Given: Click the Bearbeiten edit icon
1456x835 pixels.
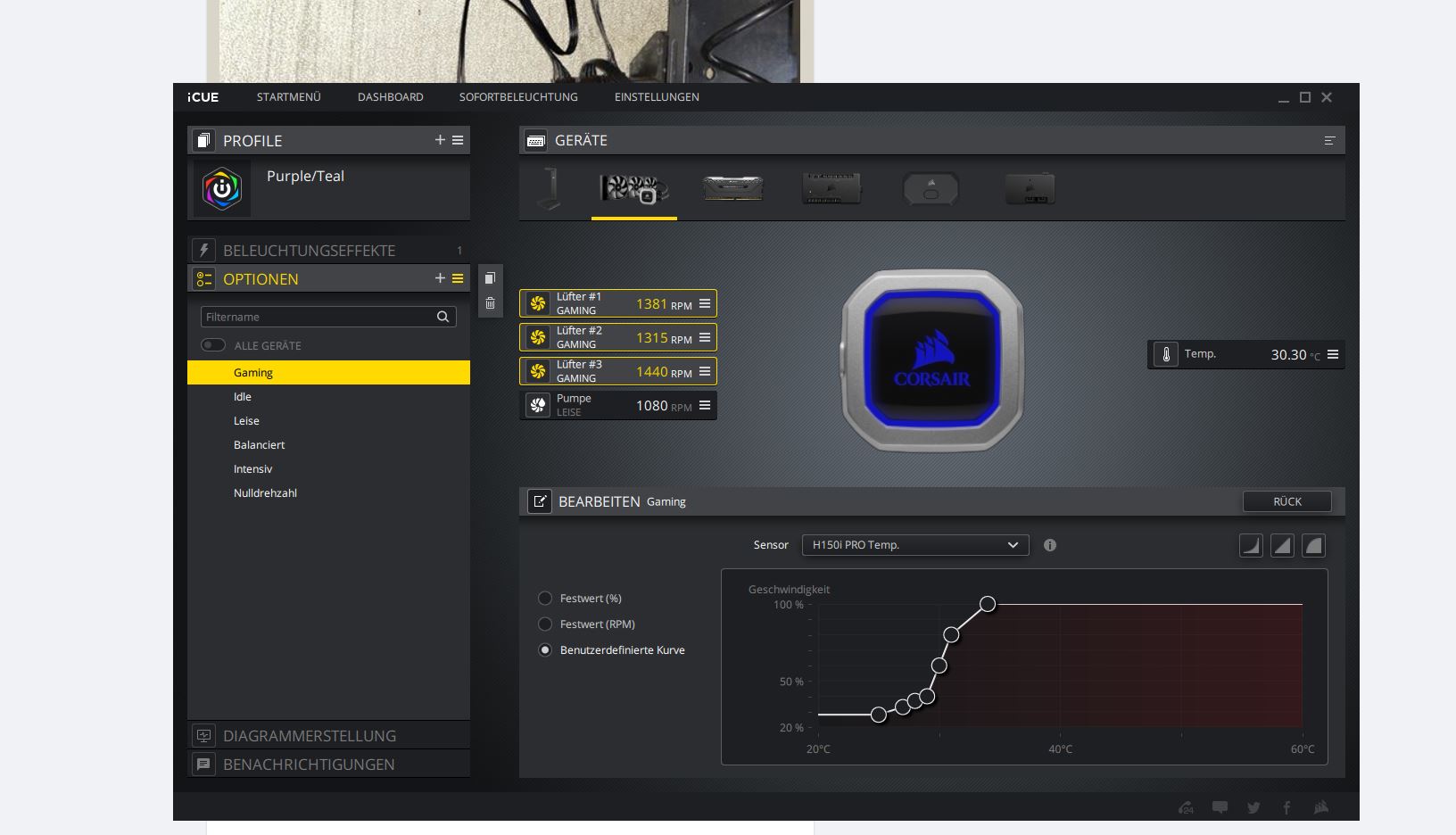Looking at the screenshot, I should click(540, 501).
